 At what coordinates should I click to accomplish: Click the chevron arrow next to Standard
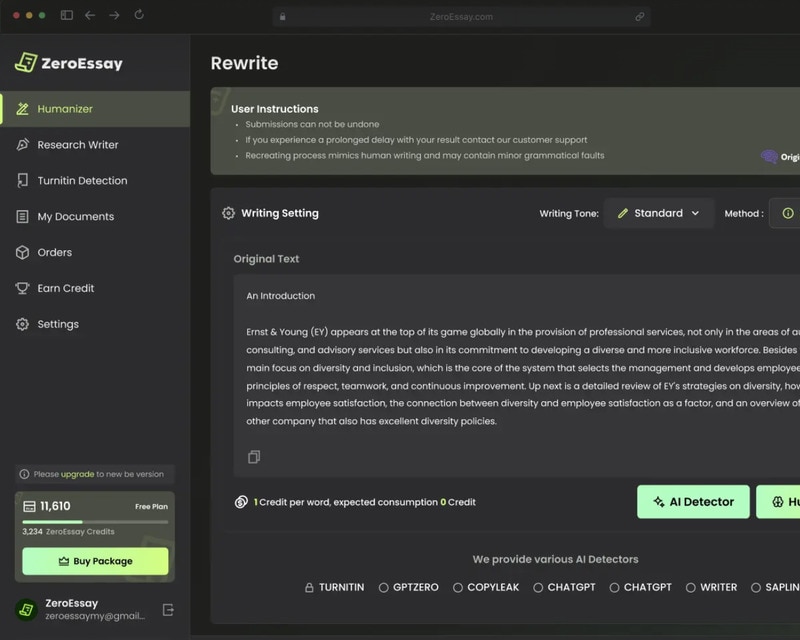pyautogui.click(x=695, y=213)
